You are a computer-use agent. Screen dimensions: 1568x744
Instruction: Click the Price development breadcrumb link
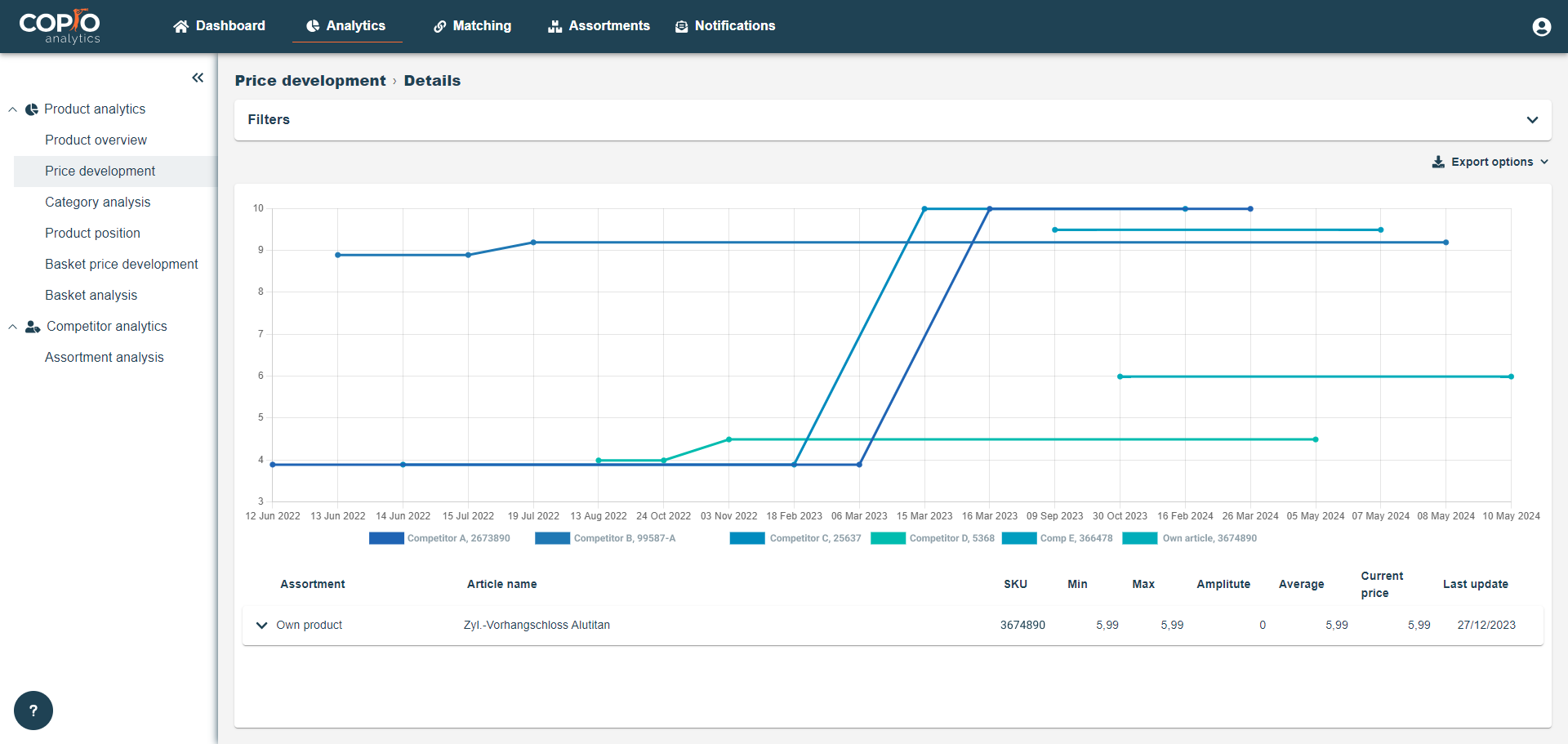pos(310,80)
